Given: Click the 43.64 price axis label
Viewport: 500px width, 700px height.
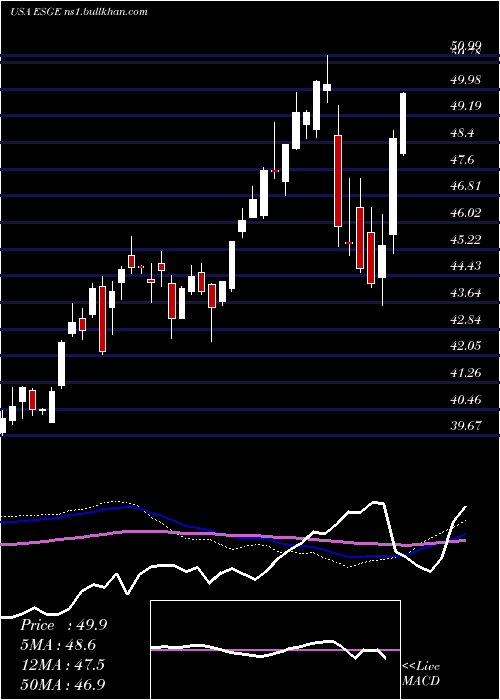Looking at the screenshot, I should (x=466, y=293).
